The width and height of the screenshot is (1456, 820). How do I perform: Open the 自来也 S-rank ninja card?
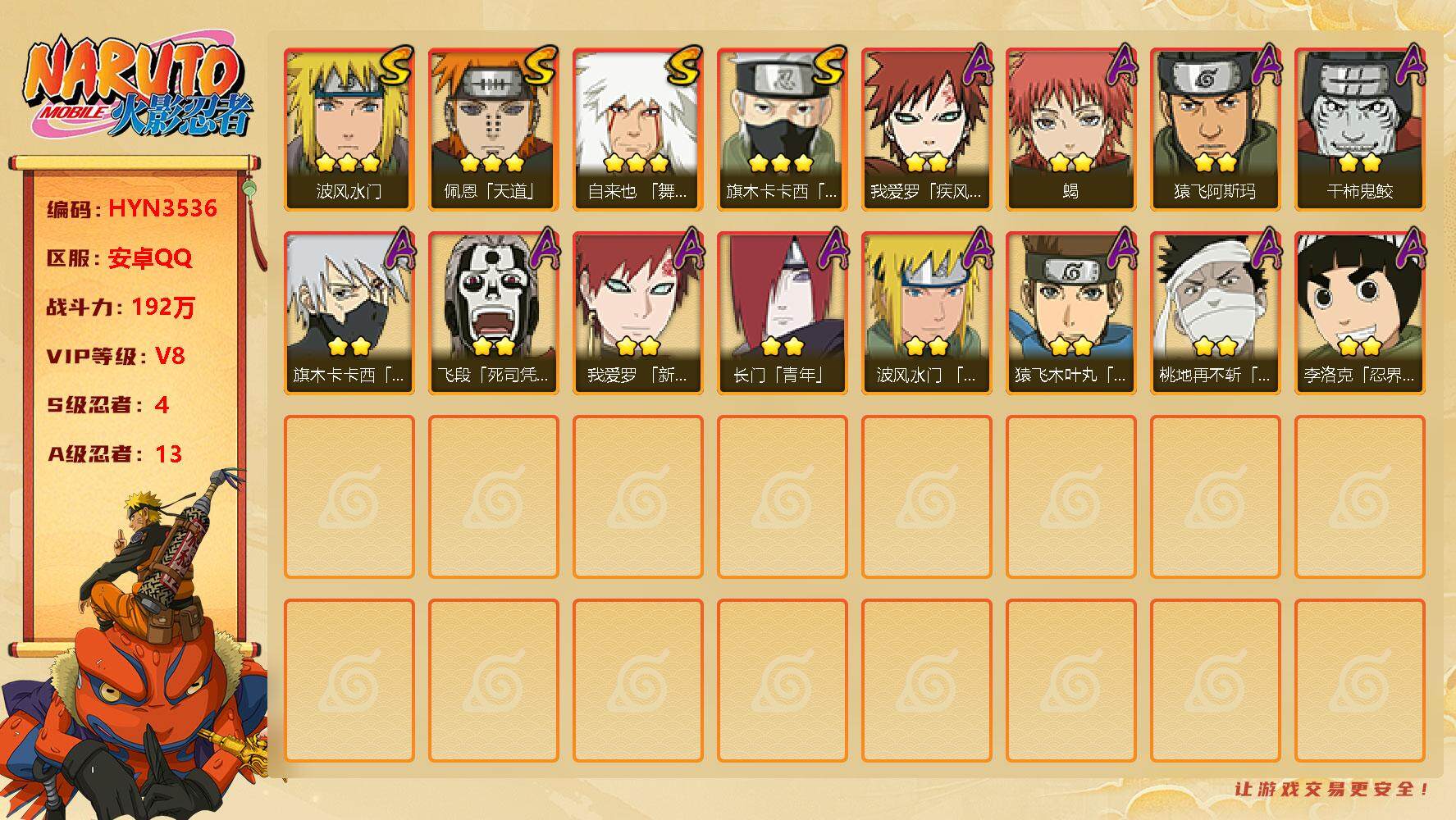638,130
